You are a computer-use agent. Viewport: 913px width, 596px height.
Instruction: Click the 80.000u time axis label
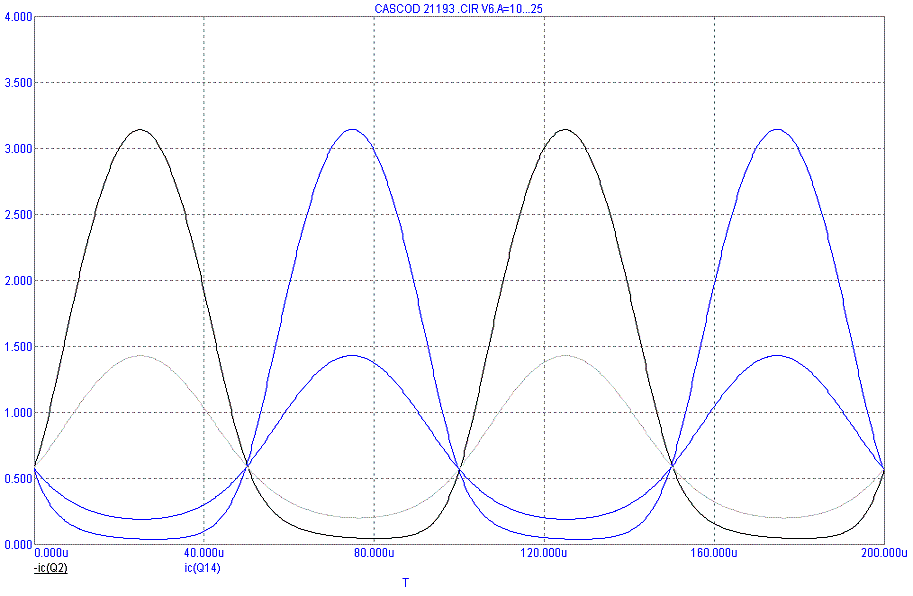coord(374,553)
